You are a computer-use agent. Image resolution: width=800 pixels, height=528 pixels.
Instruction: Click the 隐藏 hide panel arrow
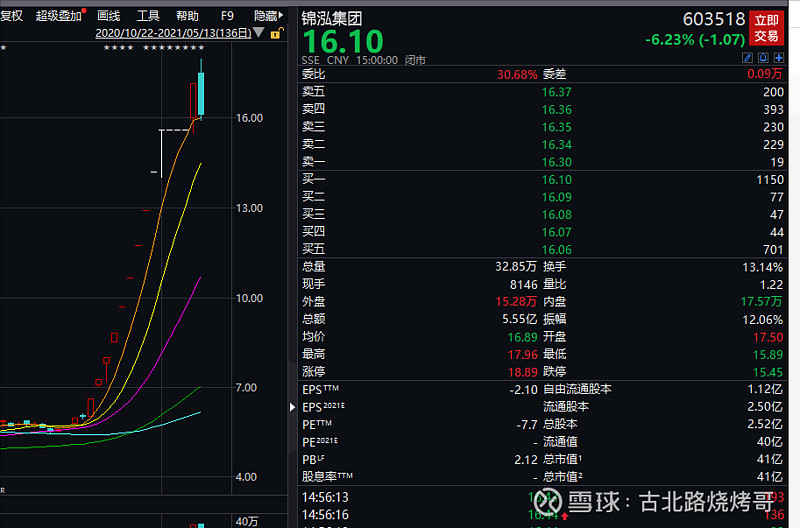coord(268,16)
